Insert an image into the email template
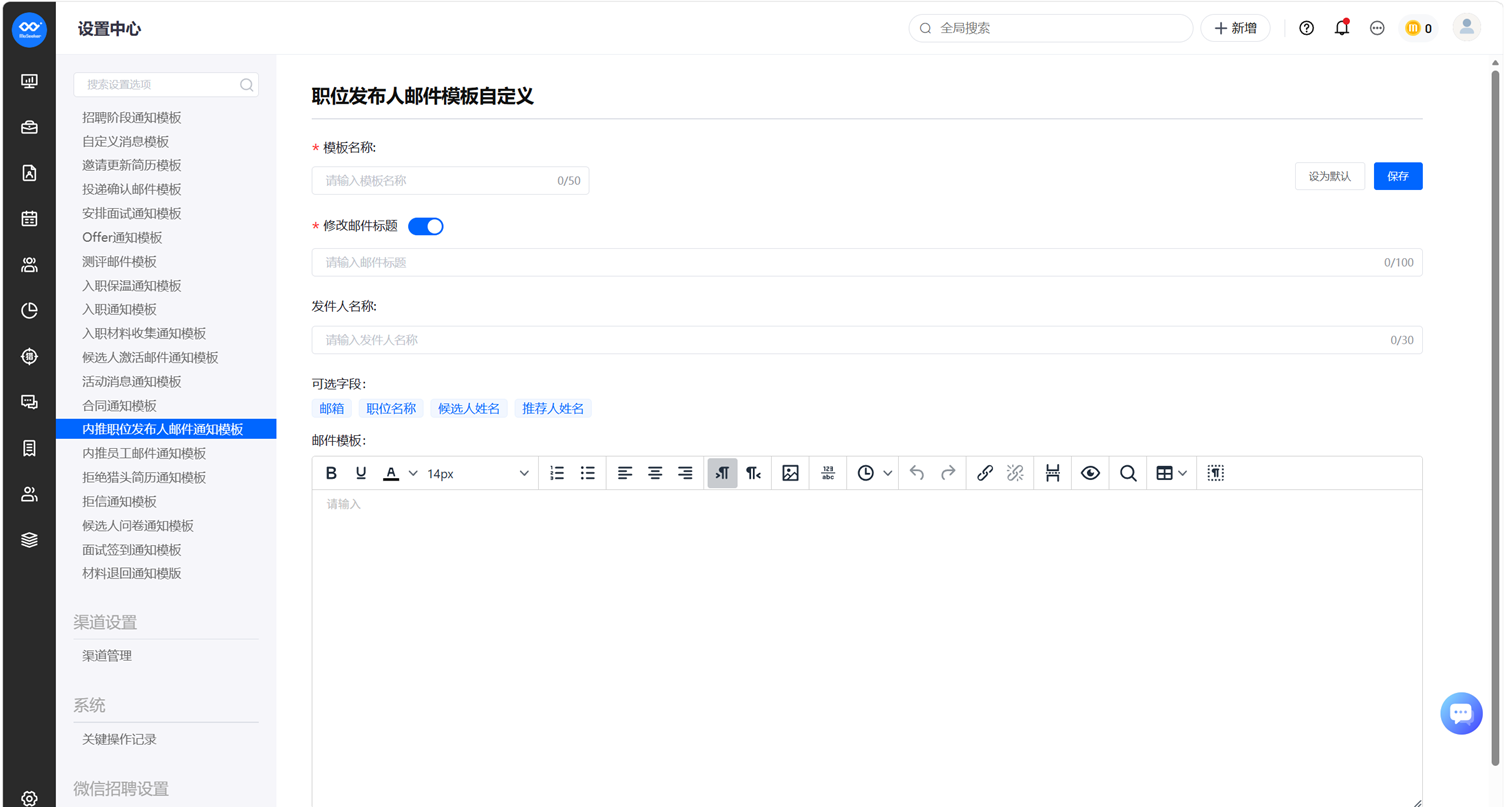Image resolution: width=1504 pixels, height=807 pixels. [790, 473]
